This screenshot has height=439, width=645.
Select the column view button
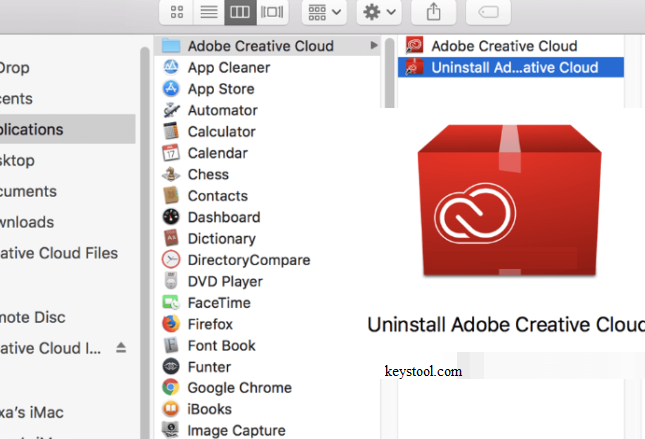(x=240, y=12)
